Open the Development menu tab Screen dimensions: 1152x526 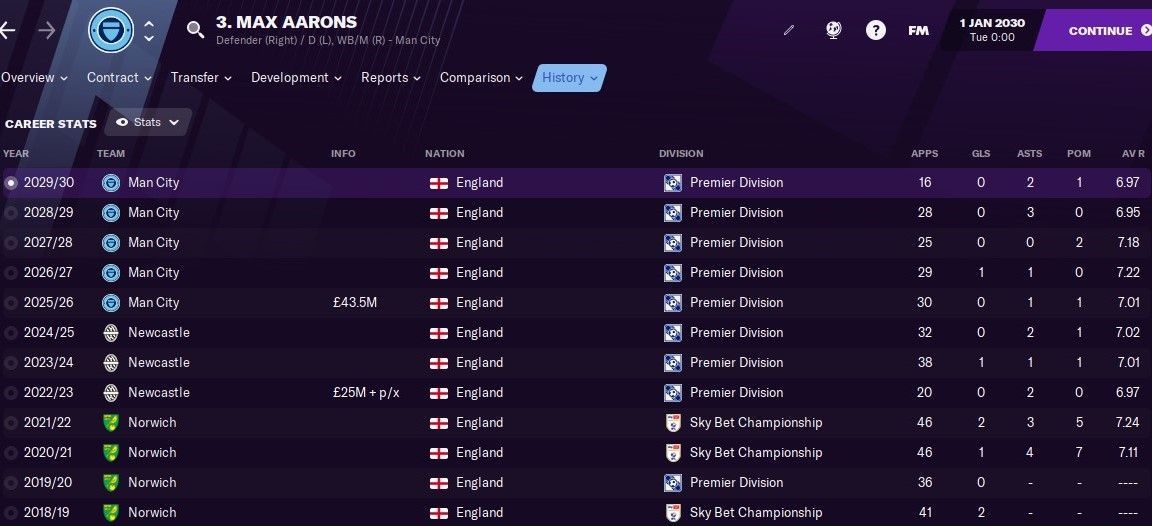point(296,77)
